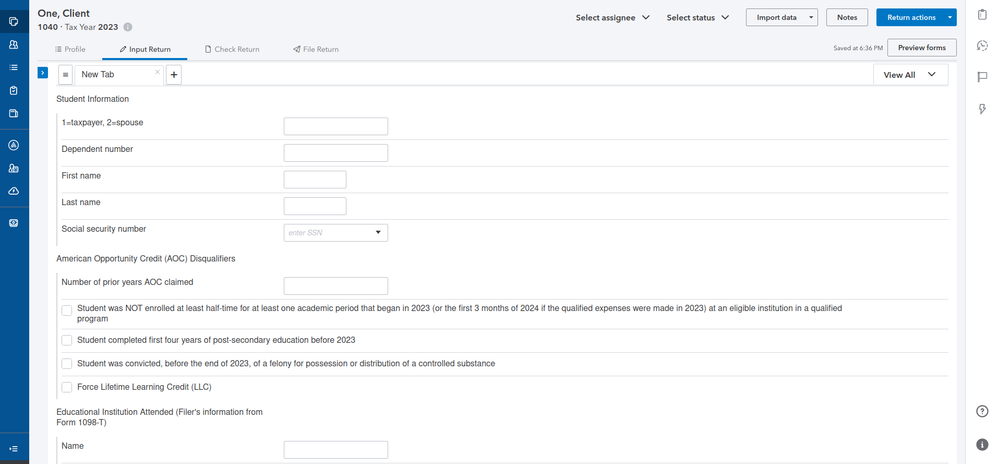Open the flag icon in right panel
Screen dimensions: 998x464
pos(982,77)
